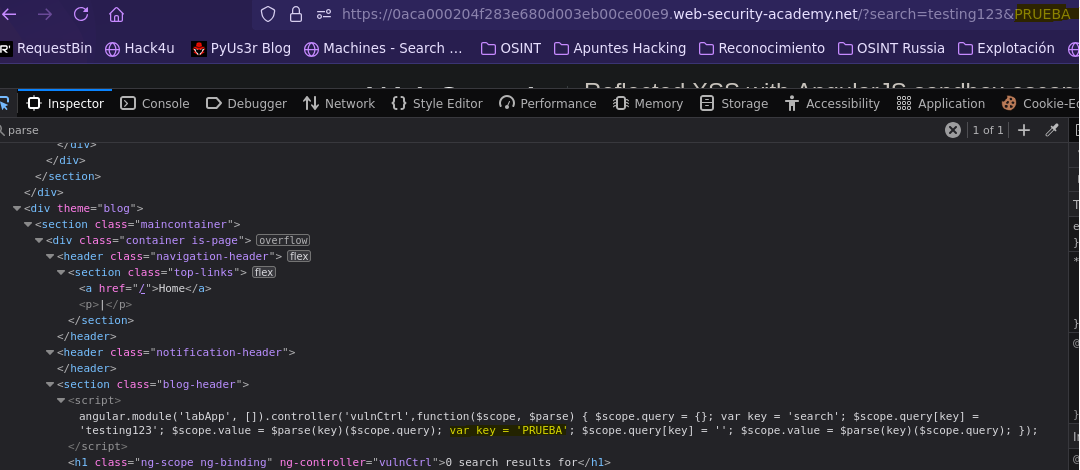This screenshot has width=1080, height=470.
Task: Activate the eyedropper color picker tool
Action: point(1052,130)
